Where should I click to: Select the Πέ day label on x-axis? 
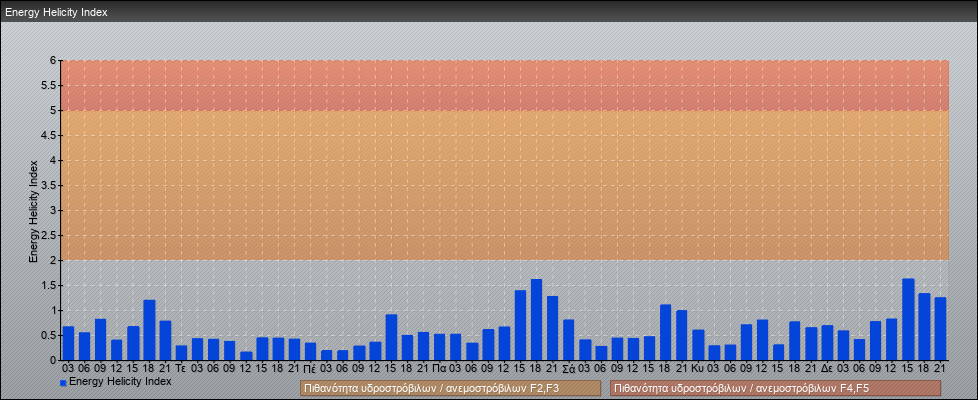click(310, 368)
